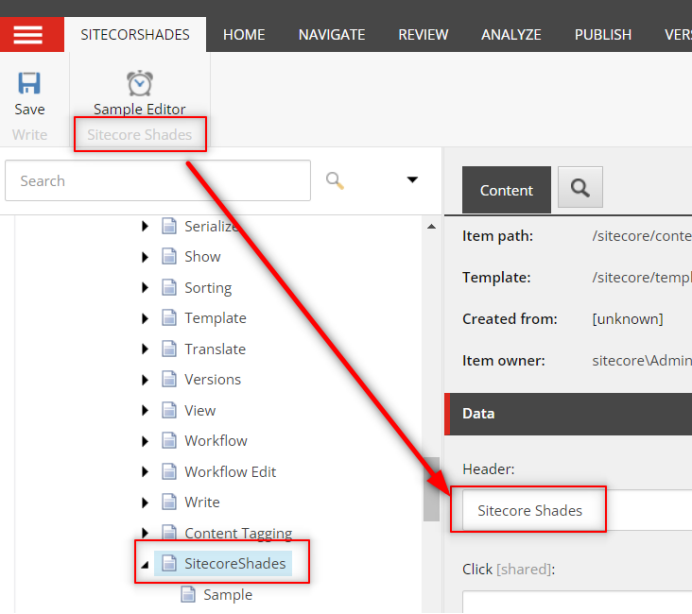The width and height of the screenshot is (692, 614).
Task: Open the REVIEW ribbon tab
Action: (423, 34)
